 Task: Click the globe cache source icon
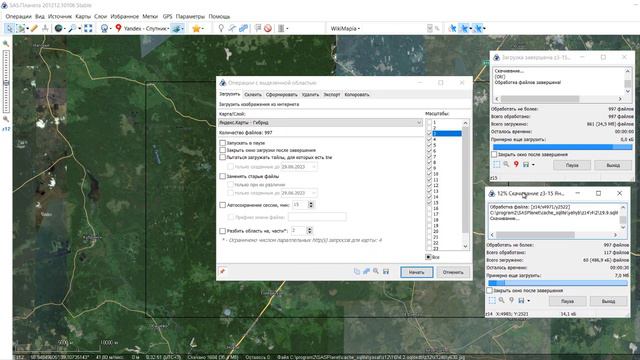click(58, 28)
